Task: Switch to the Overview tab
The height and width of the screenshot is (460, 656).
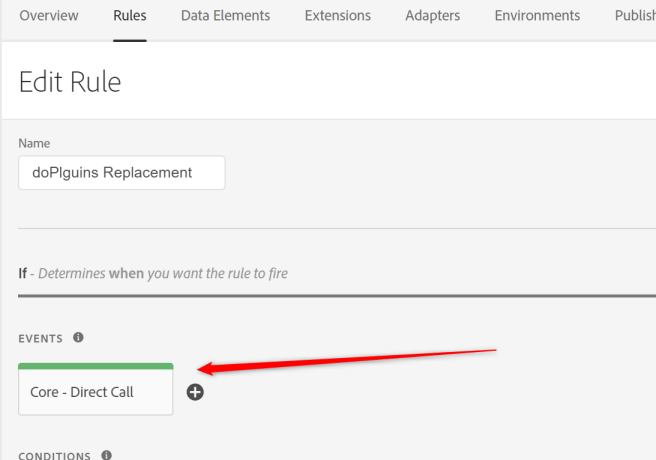Action: pos(50,16)
